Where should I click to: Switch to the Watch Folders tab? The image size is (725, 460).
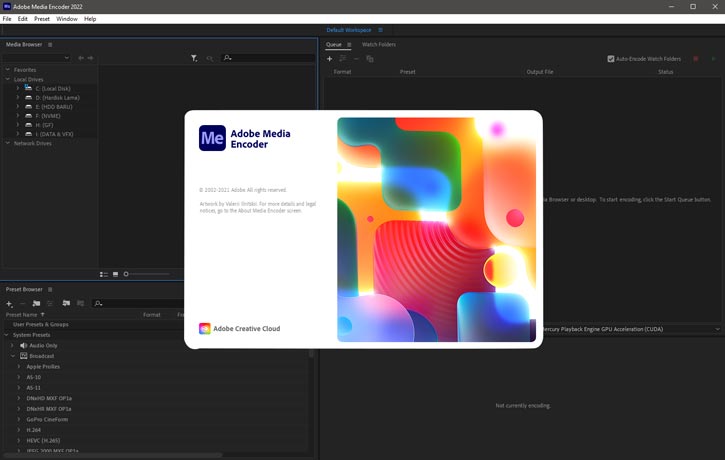[x=379, y=44]
